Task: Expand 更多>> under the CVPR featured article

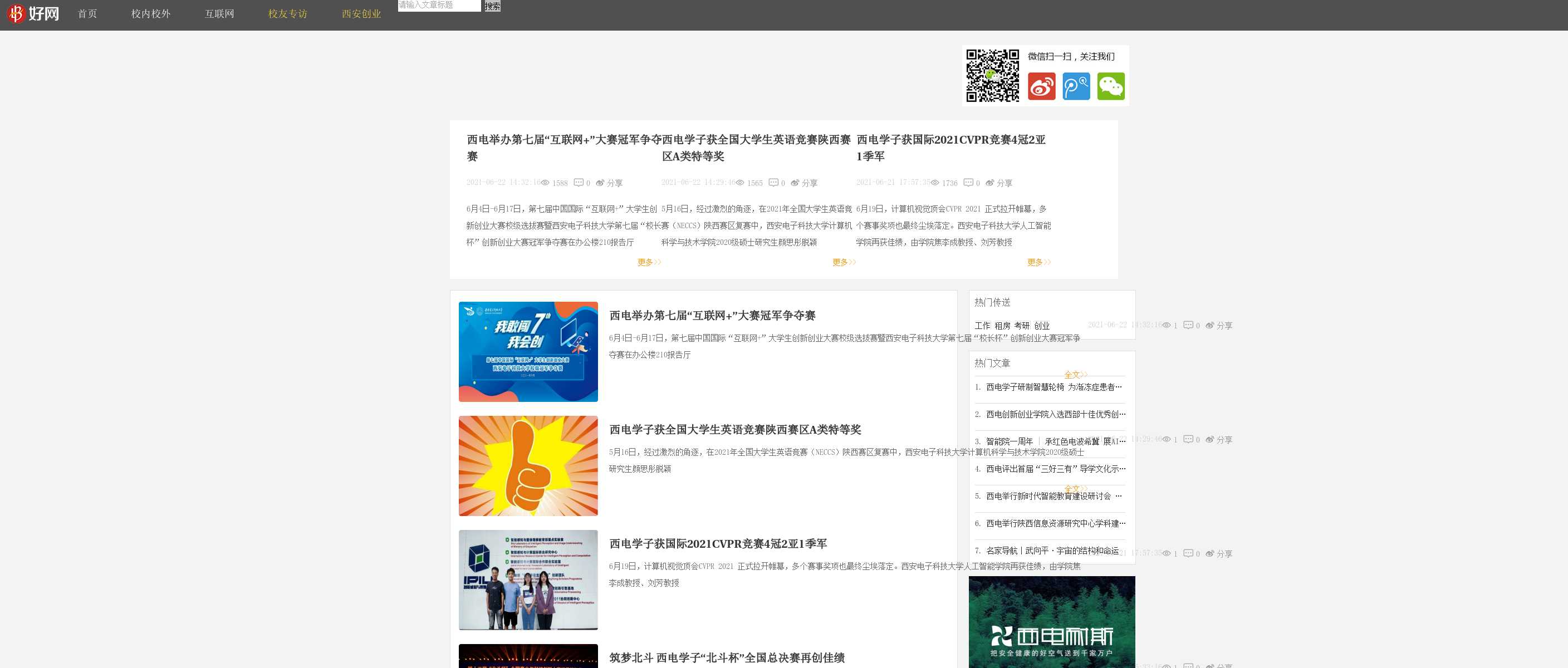Action: [x=1038, y=262]
